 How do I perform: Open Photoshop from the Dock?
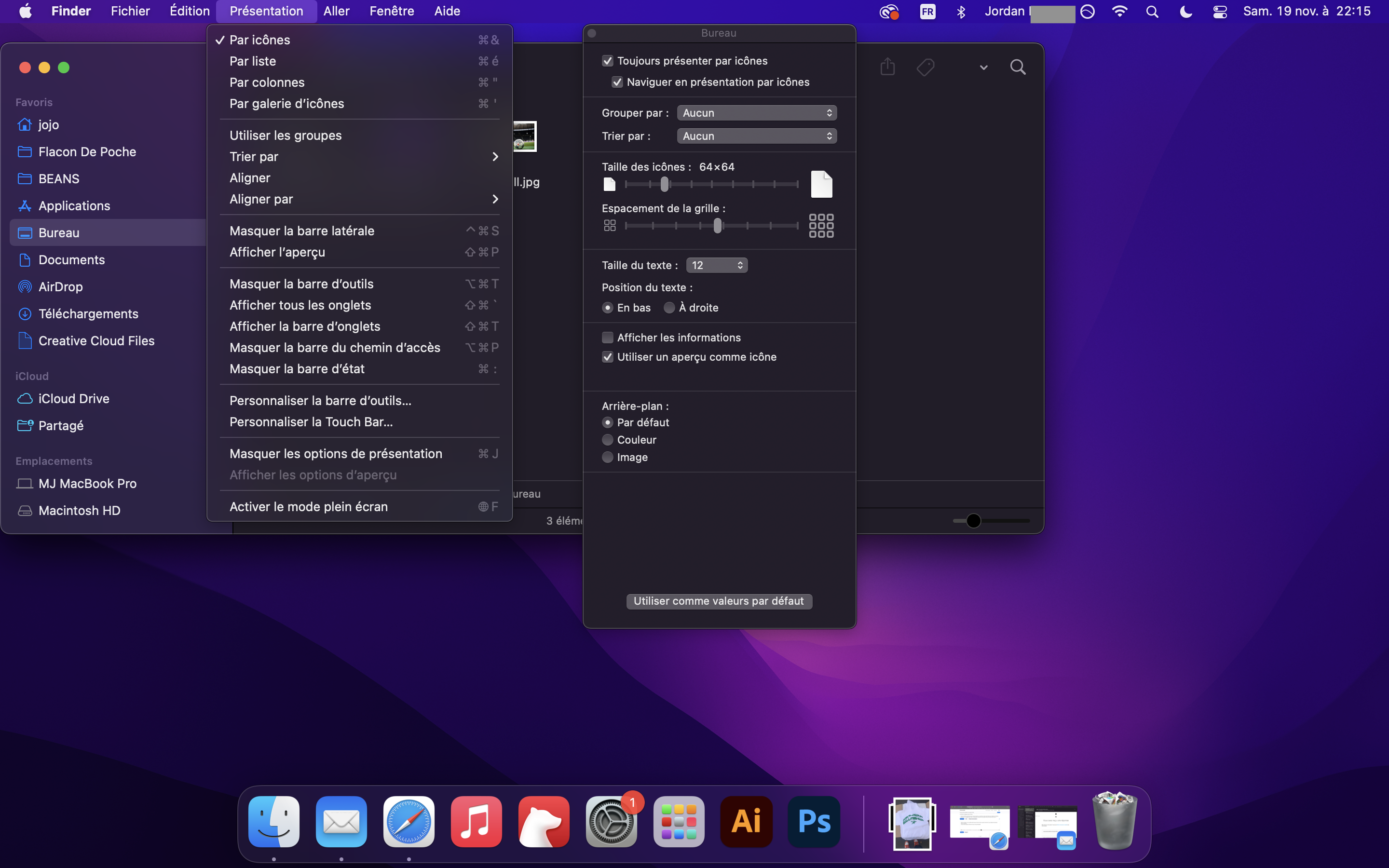pos(814,822)
